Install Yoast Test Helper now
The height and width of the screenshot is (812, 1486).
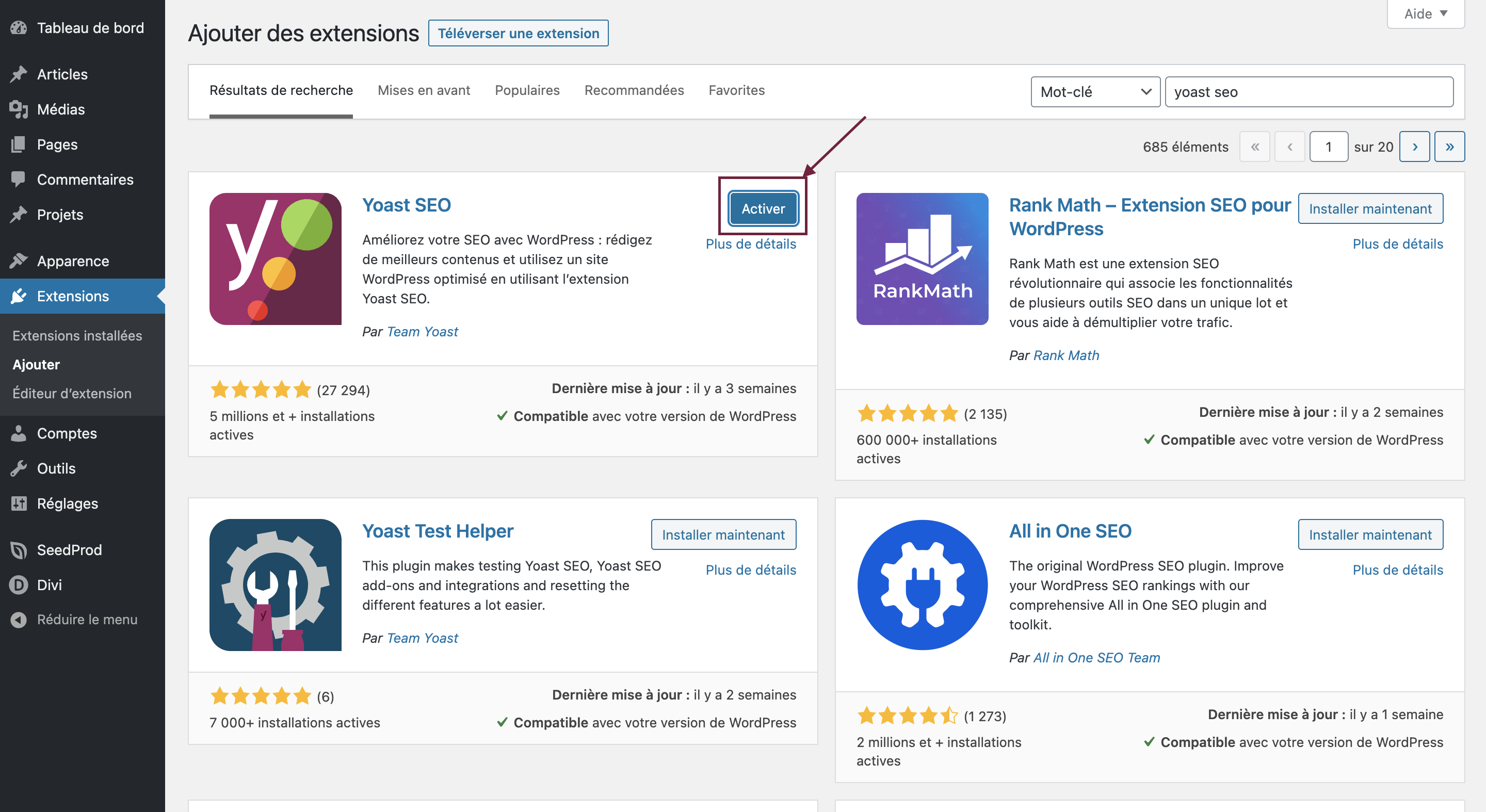coord(723,534)
